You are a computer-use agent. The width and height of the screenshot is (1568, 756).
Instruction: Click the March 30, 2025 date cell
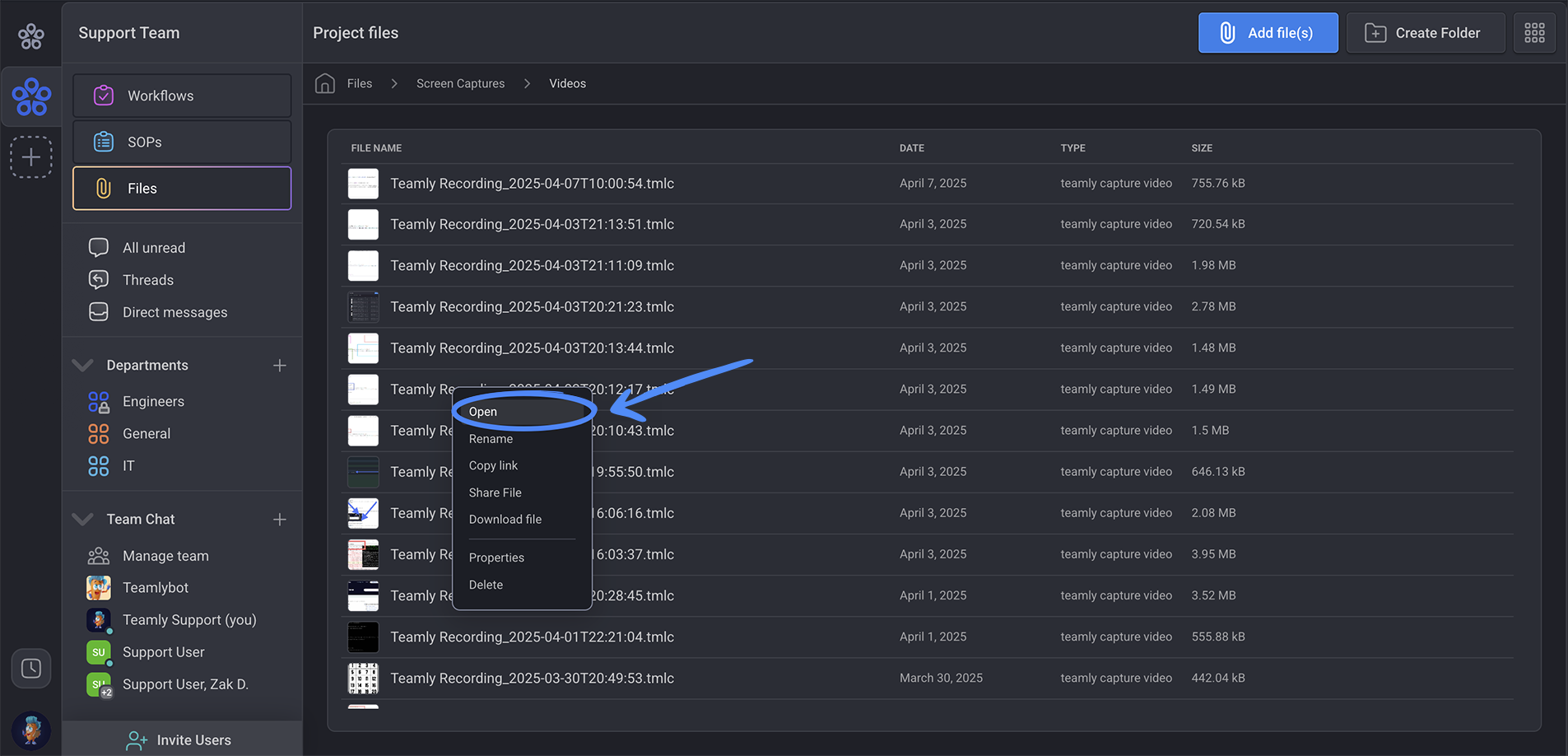tap(941, 678)
